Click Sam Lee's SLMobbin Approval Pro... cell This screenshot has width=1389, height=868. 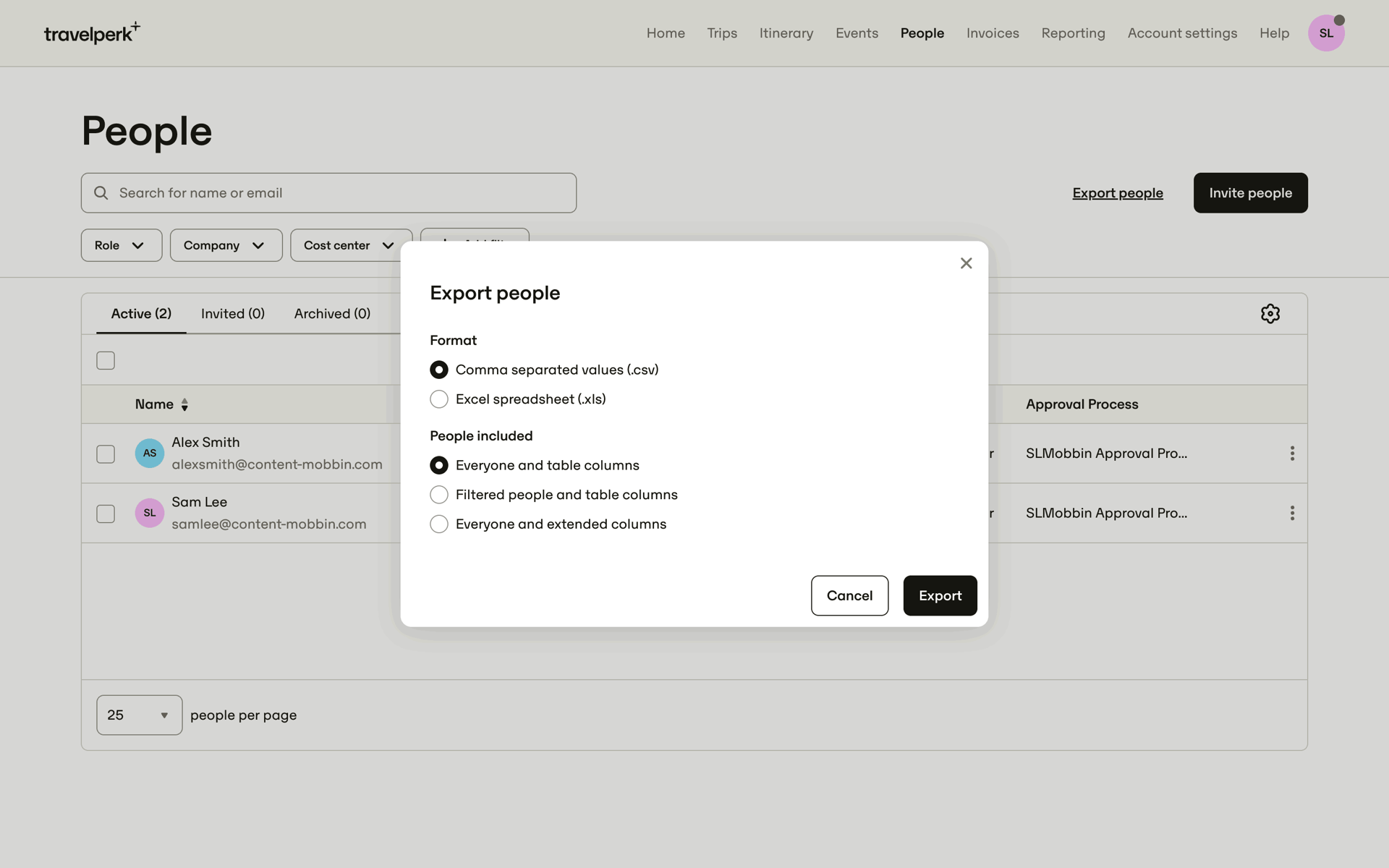point(1106,513)
